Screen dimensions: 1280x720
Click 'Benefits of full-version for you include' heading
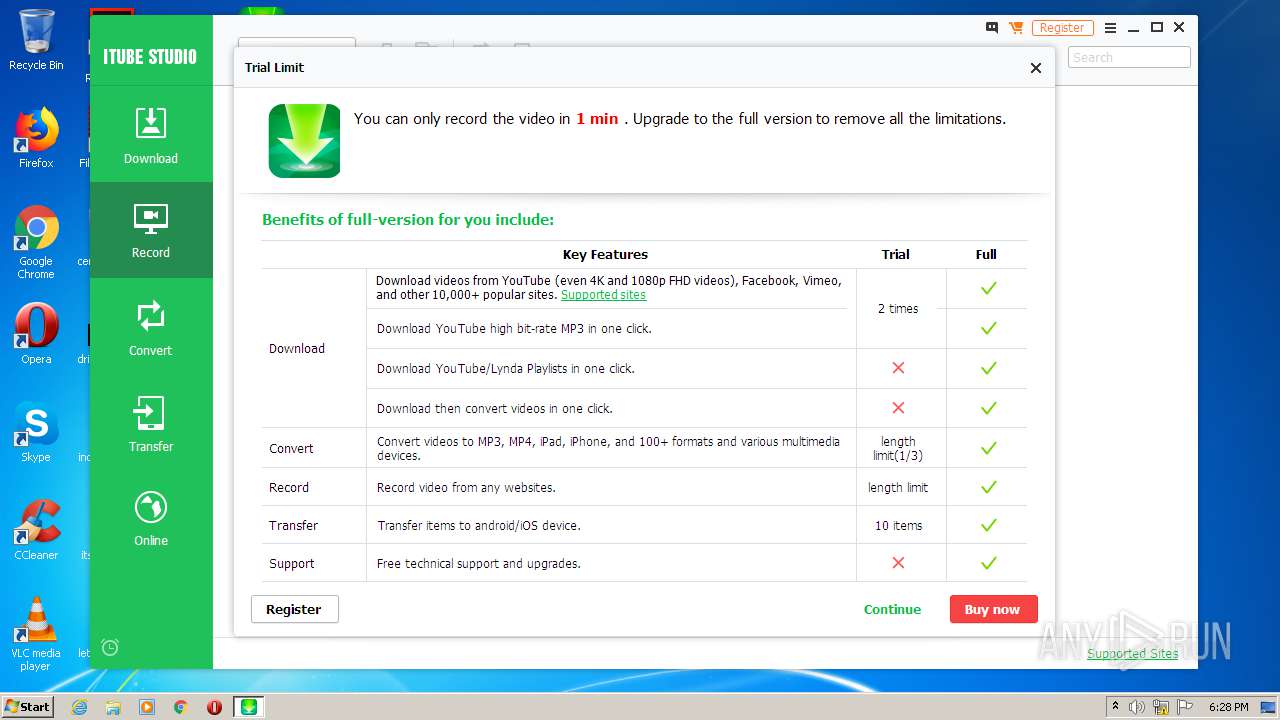[x=408, y=219]
